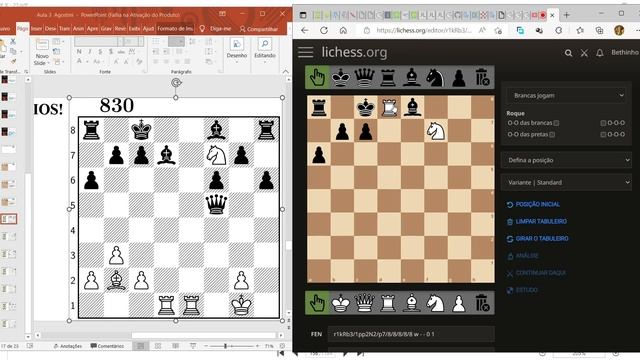Click the Cut scissors icon in PowerPoint
640x360 pixels.
point(13,42)
